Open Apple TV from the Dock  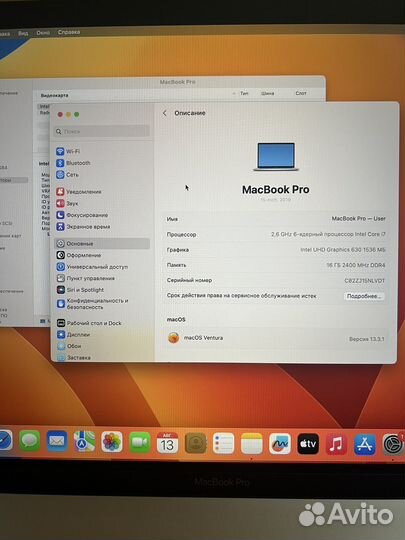tap(308, 444)
